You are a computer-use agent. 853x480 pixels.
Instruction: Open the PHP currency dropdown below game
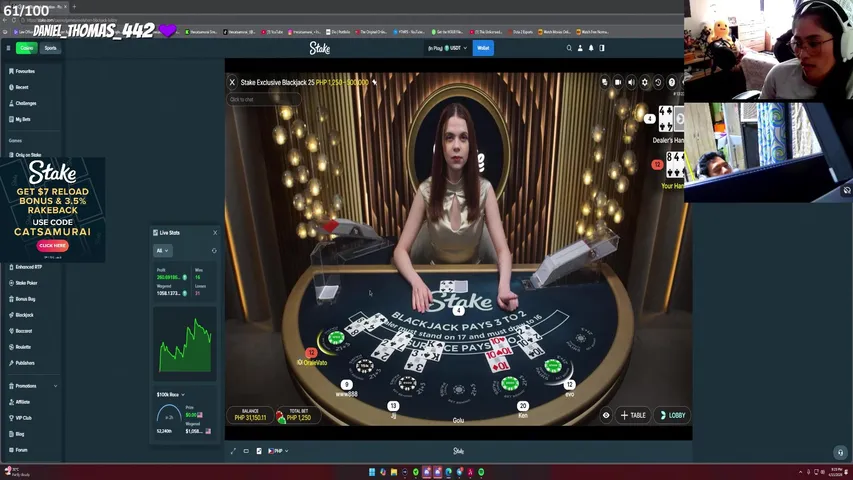tap(278, 451)
